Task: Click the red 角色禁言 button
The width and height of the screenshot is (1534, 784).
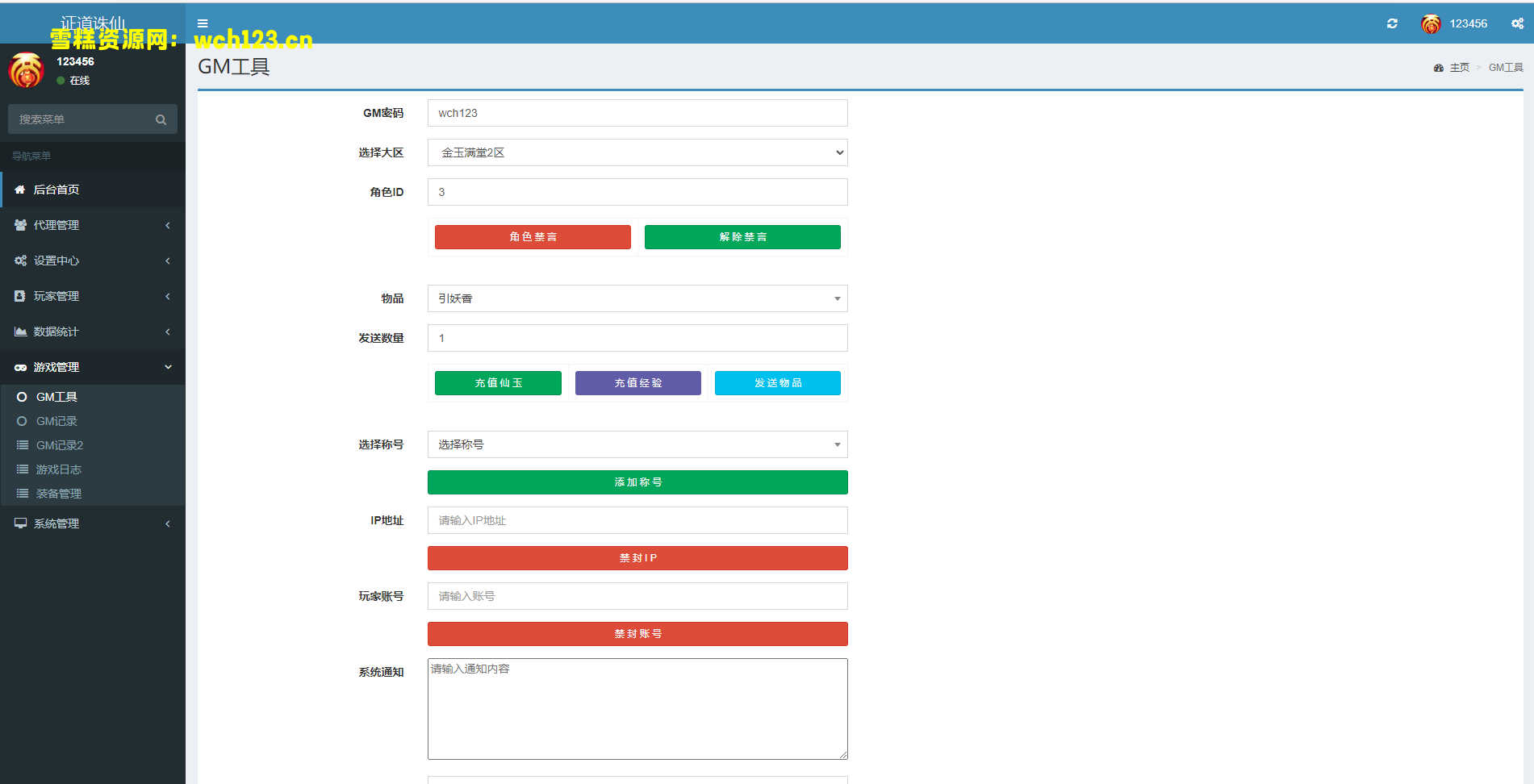Action: tap(533, 237)
